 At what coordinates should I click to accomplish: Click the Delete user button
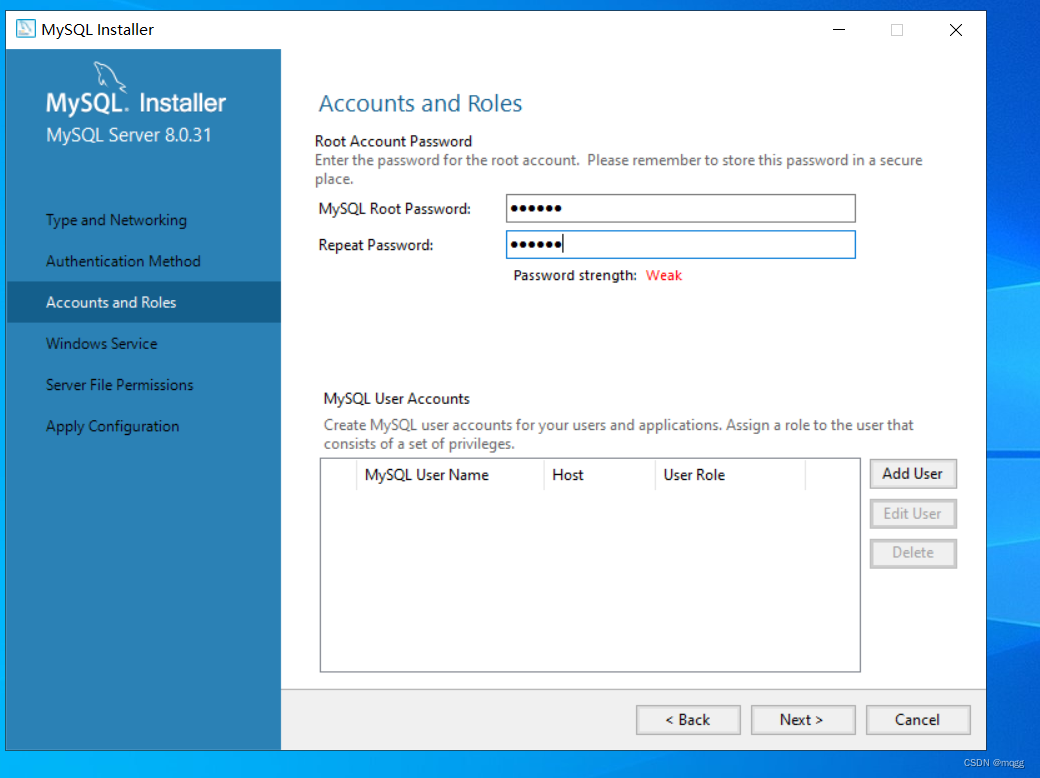pos(913,552)
